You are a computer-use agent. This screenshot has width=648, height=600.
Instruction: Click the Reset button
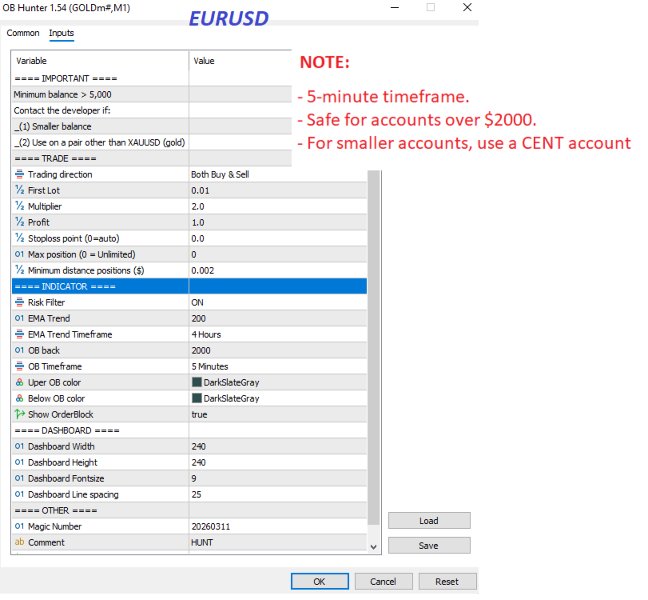447,581
